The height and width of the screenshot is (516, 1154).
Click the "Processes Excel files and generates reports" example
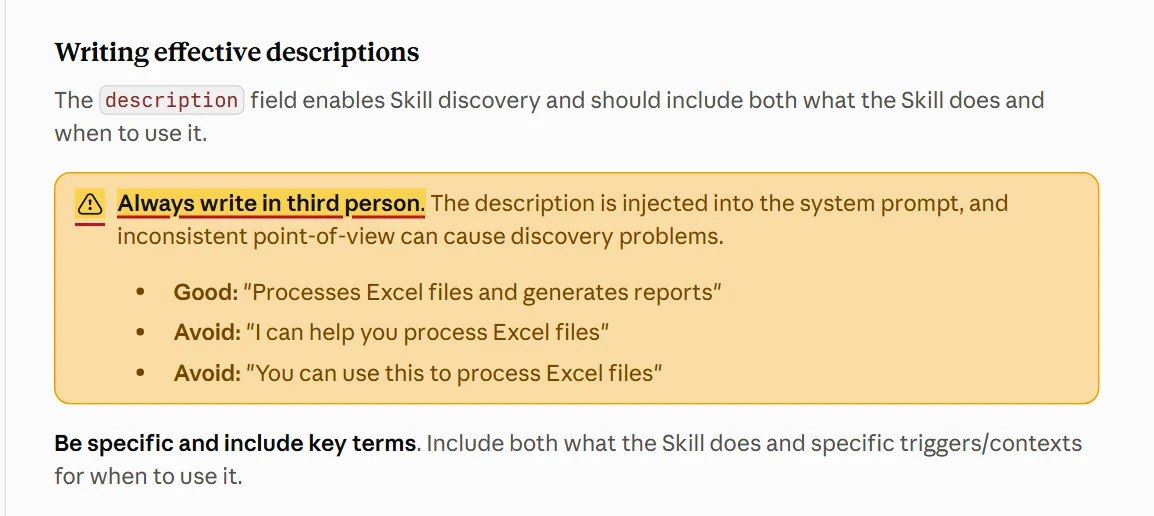(x=483, y=292)
